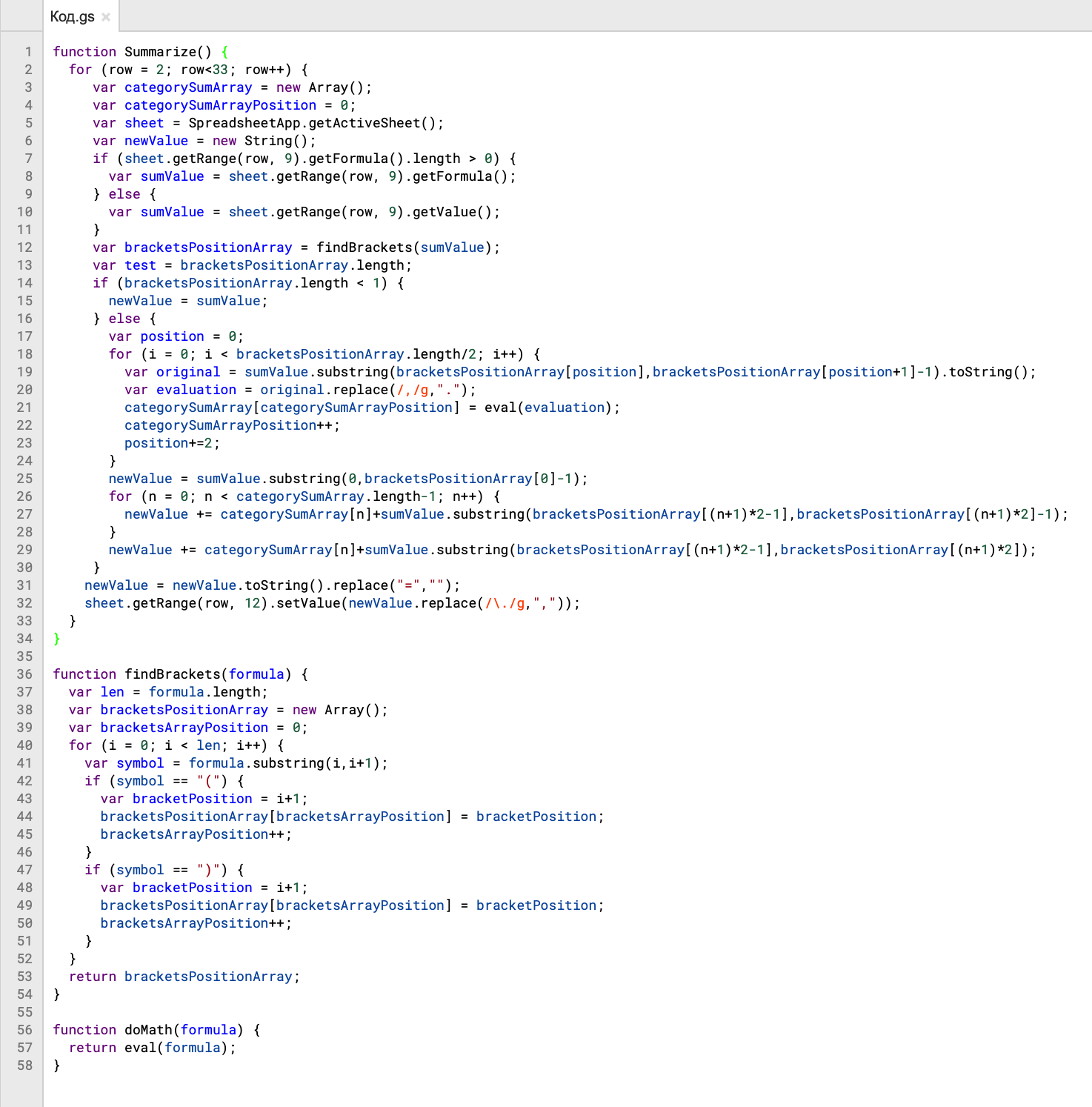The height and width of the screenshot is (1107, 1092).
Task: Close the Код.gs tab
Action: pyautogui.click(x=106, y=17)
